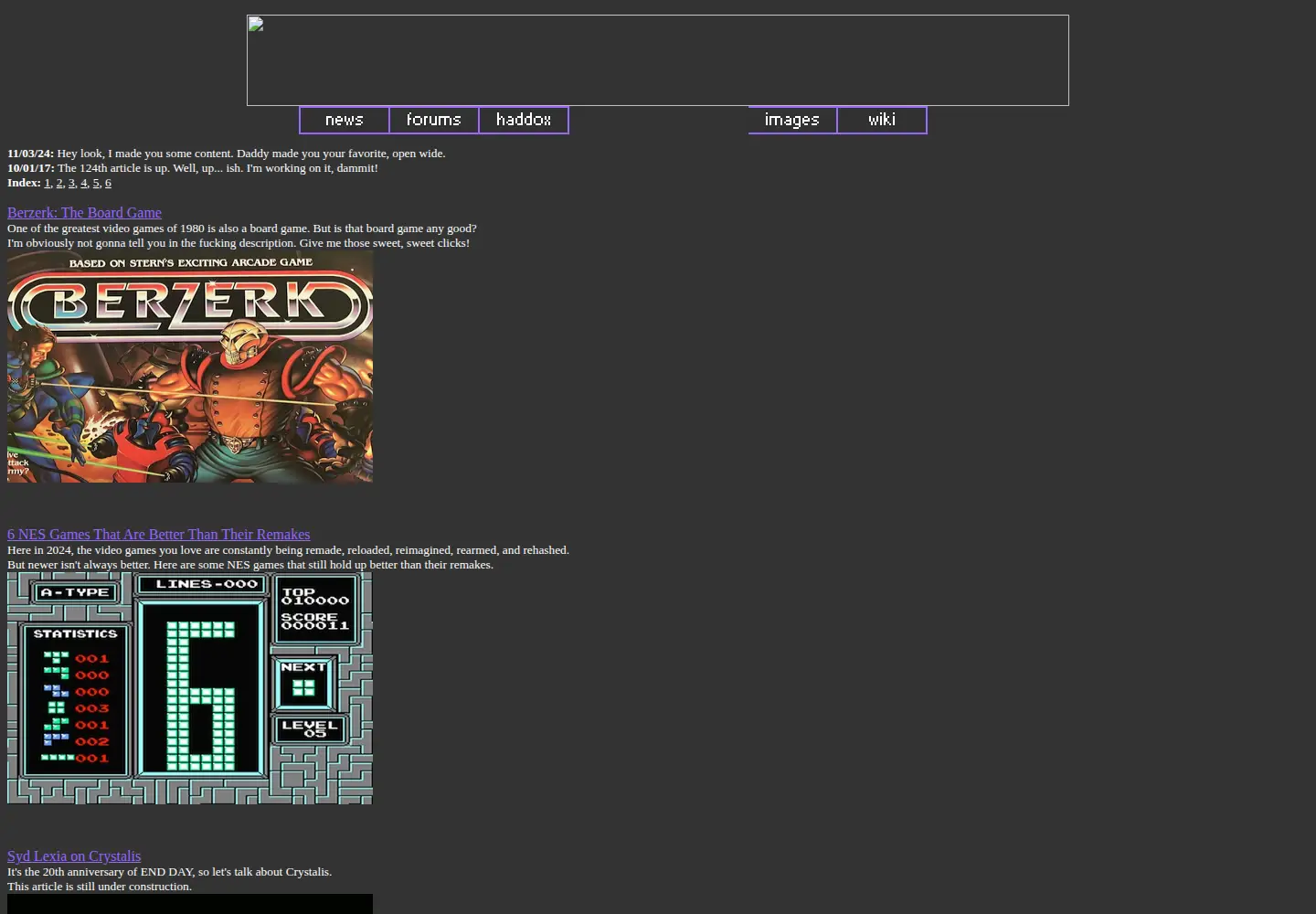
Task: Open the news navigation tab
Action: [x=345, y=121]
